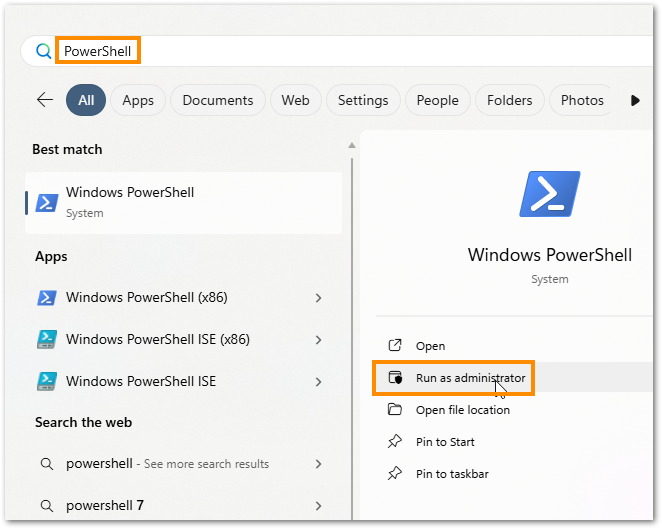Click the Windows PowerShell ISE (x86) icon
662x529 pixels.
click(46, 339)
